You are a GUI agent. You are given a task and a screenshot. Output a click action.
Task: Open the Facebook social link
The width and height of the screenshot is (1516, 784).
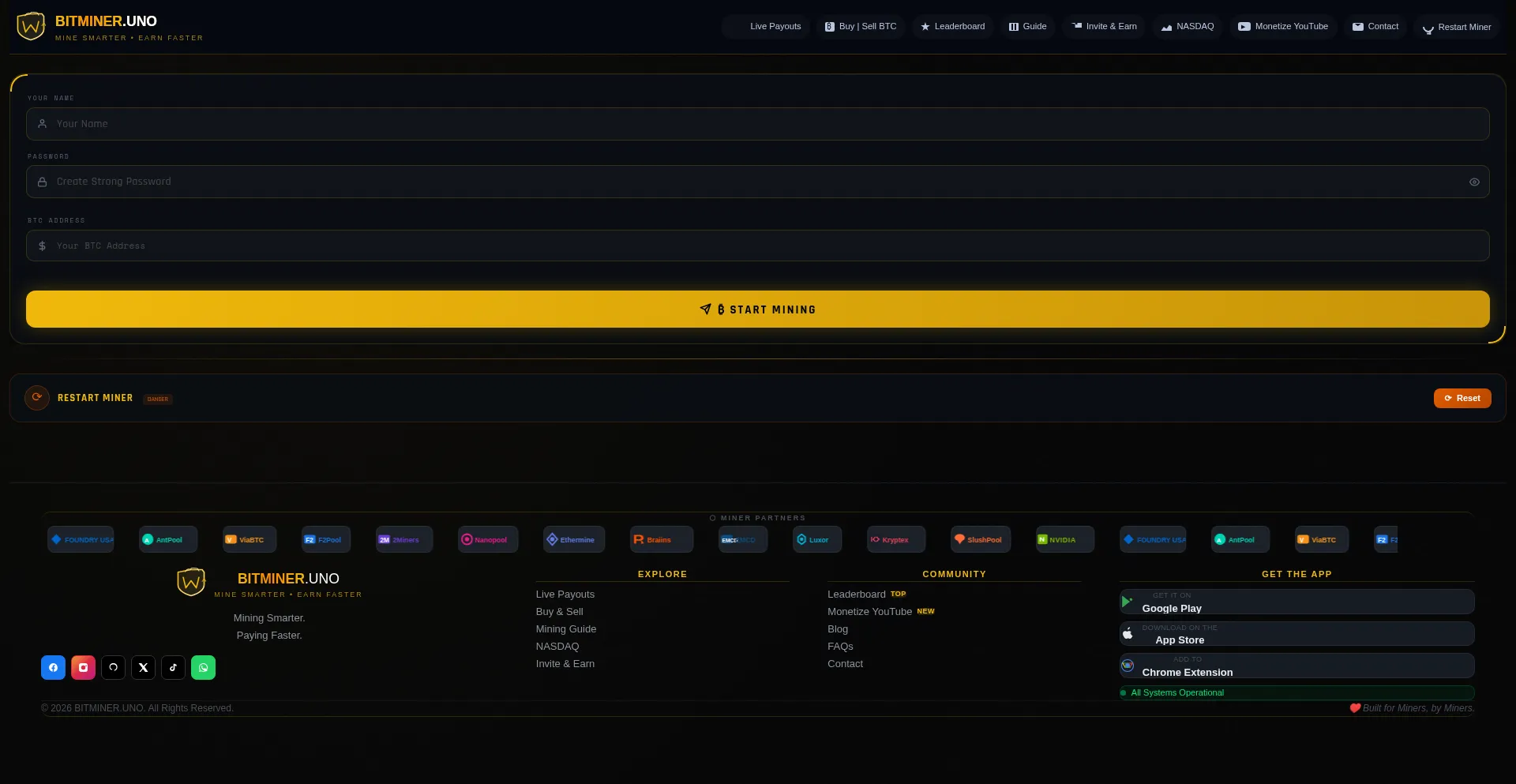click(x=53, y=668)
